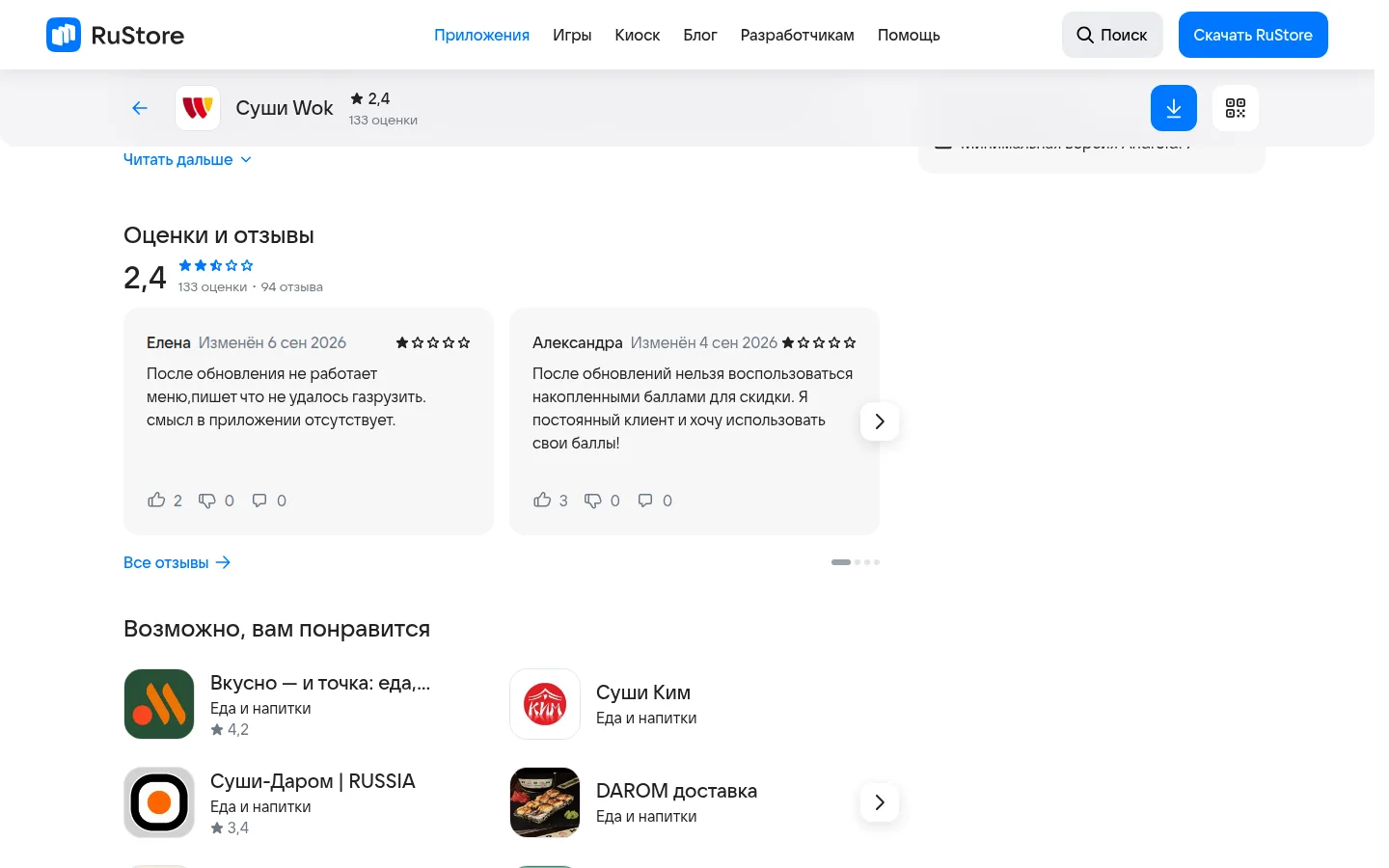Click the Суши Wok title in header
The image size is (1389, 868).
[x=285, y=108]
